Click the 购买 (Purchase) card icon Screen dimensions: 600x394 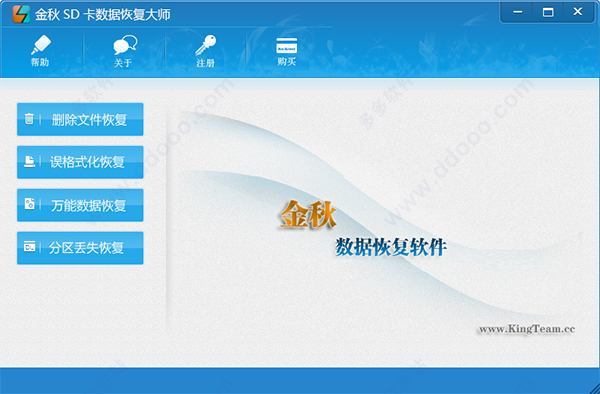pos(287,51)
